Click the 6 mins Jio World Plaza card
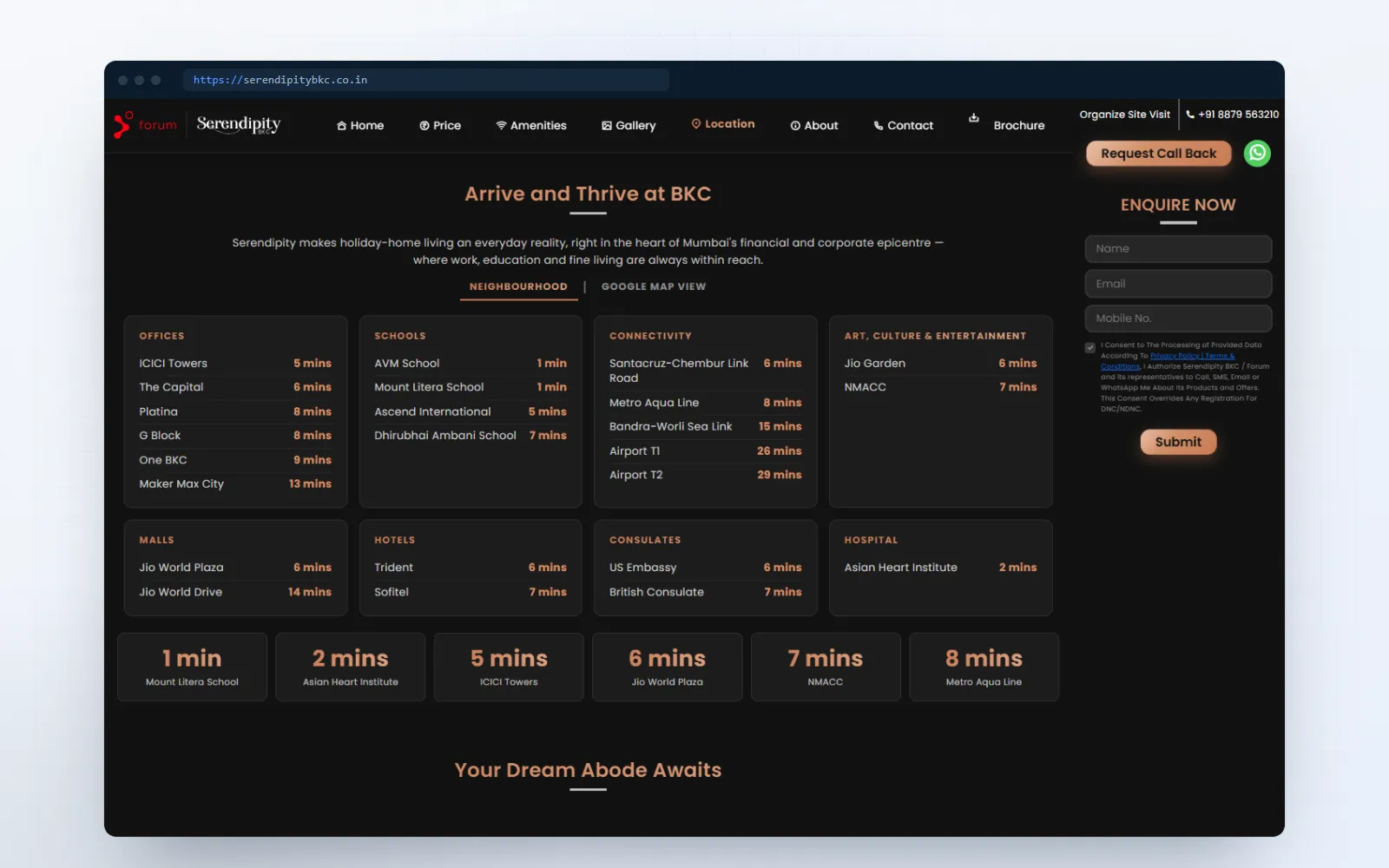The height and width of the screenshot is (868, 1389). pyautogui.click(x=668, y=667)
